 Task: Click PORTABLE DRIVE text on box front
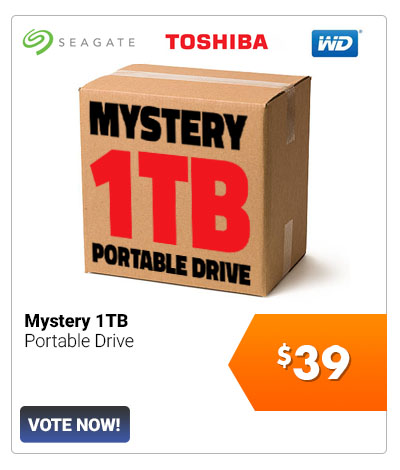(171, 265)
